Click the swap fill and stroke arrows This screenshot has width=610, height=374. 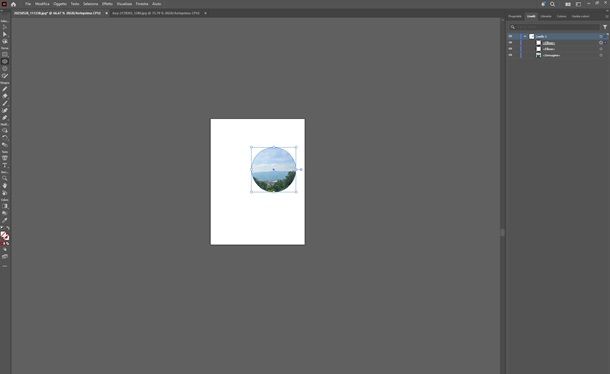click(8, 228)
